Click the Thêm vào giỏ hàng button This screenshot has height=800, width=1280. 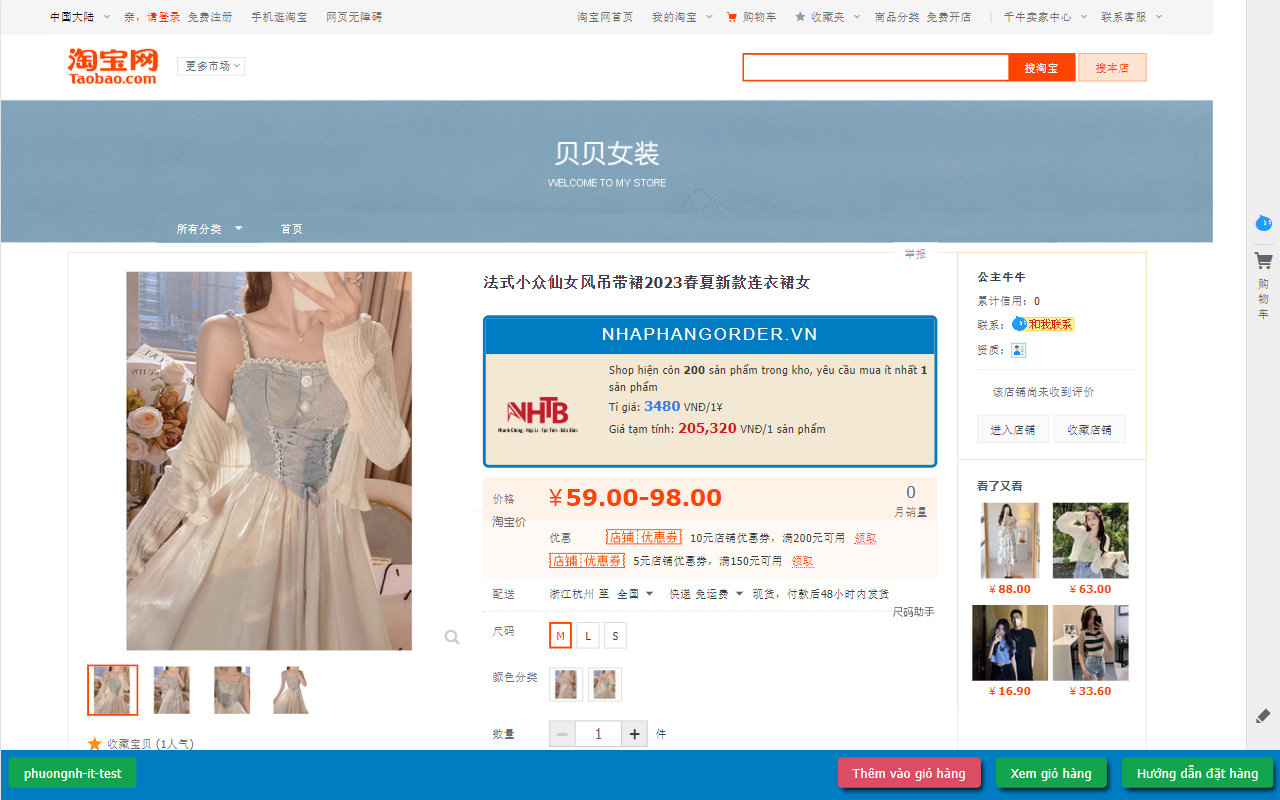tap(909, 772)
